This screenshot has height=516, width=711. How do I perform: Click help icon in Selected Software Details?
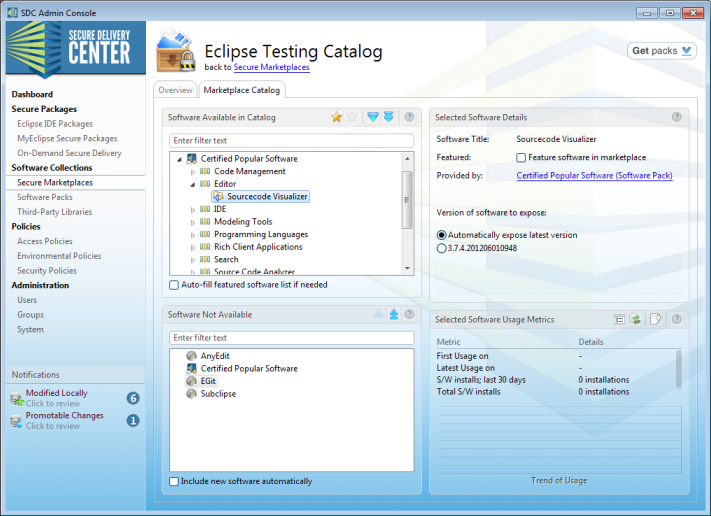tap(677, 117)
